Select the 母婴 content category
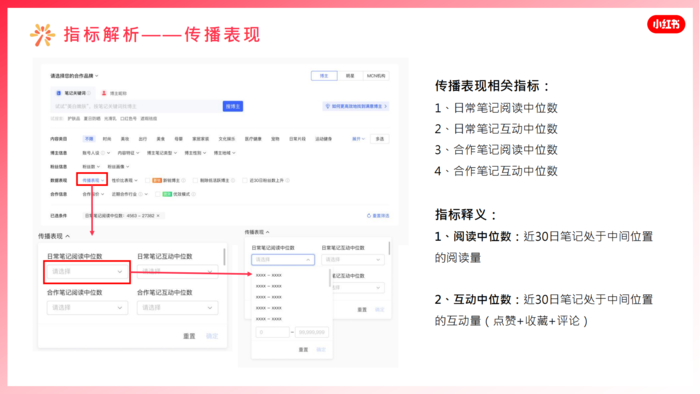This screenshot has width=700, height=394. (x=178, y=139)
